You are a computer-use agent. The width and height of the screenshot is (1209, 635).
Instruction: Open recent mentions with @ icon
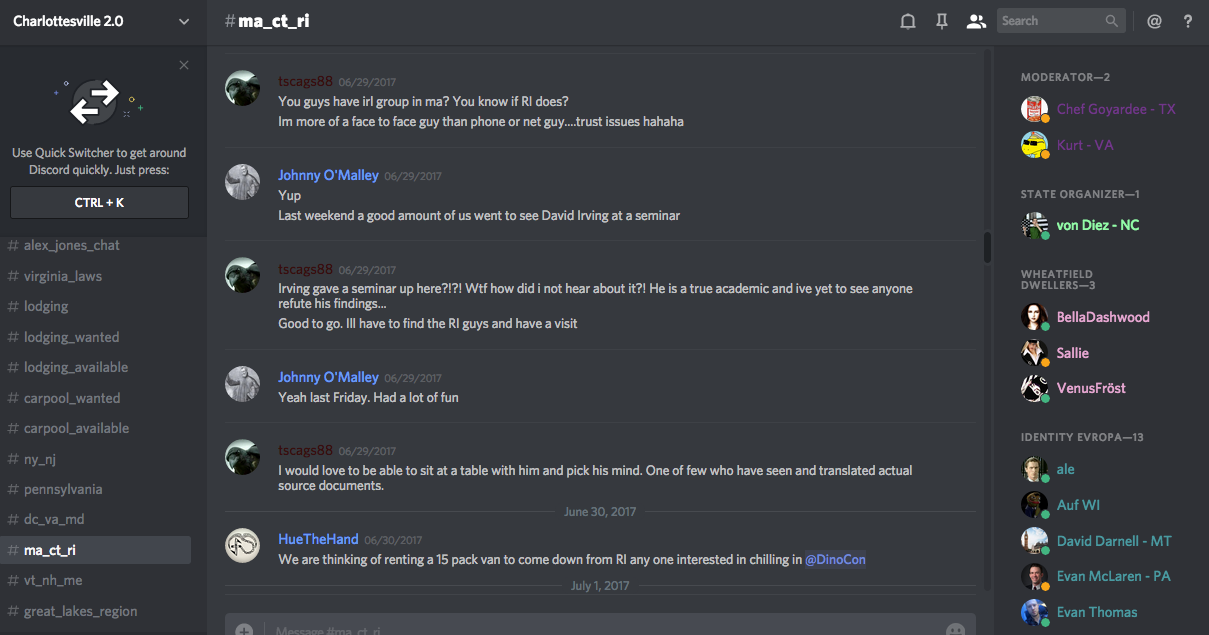[x=1154, y=21]
